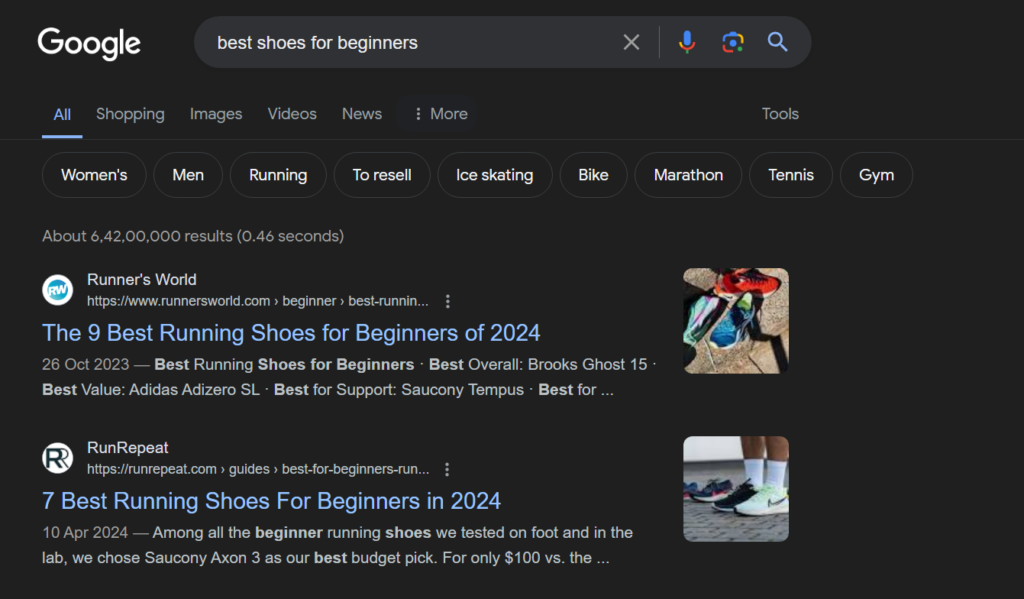Apply the Ice skating filter chip

click(x=495, y=175)
